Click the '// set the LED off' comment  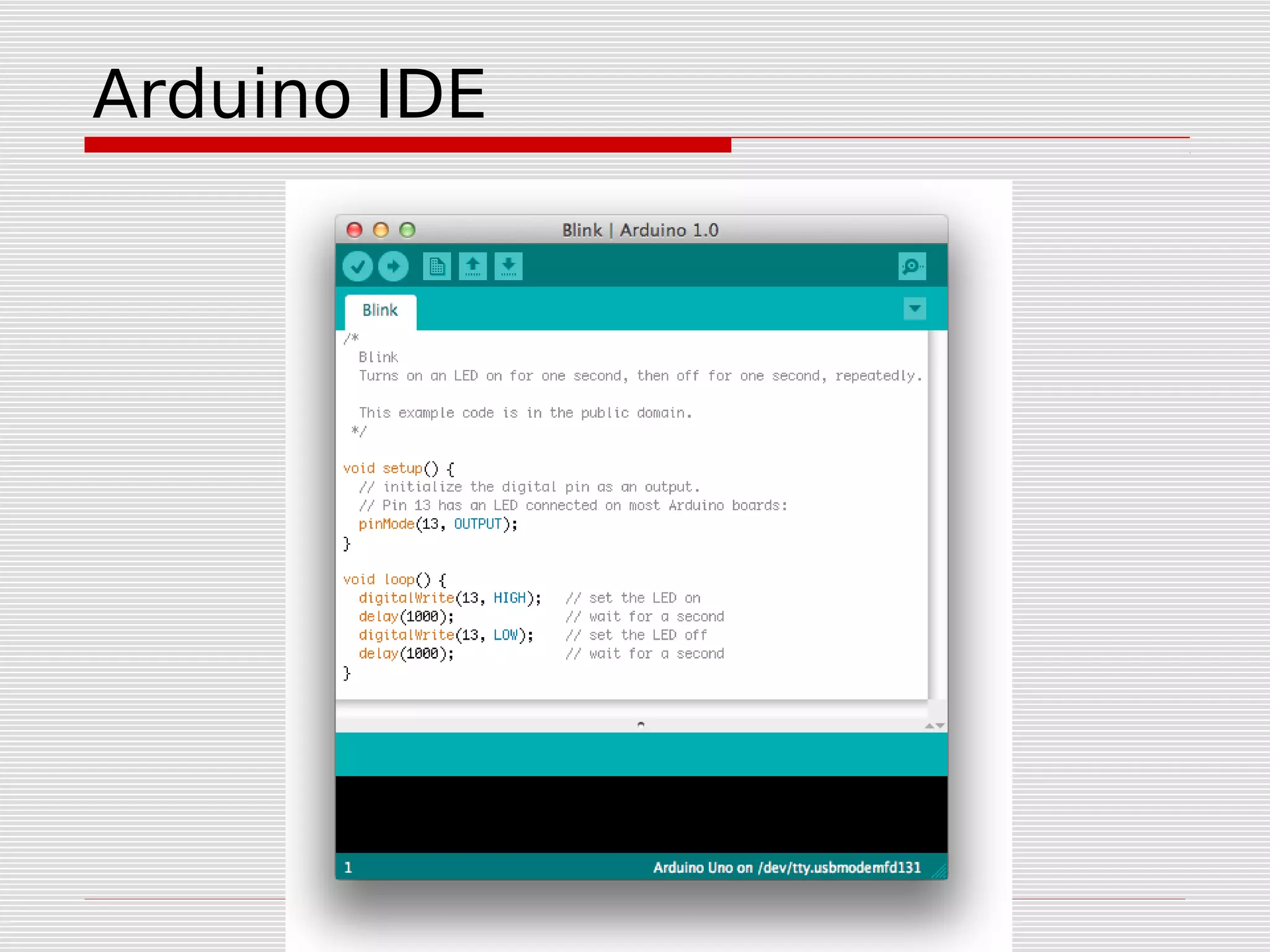[636, 635]
